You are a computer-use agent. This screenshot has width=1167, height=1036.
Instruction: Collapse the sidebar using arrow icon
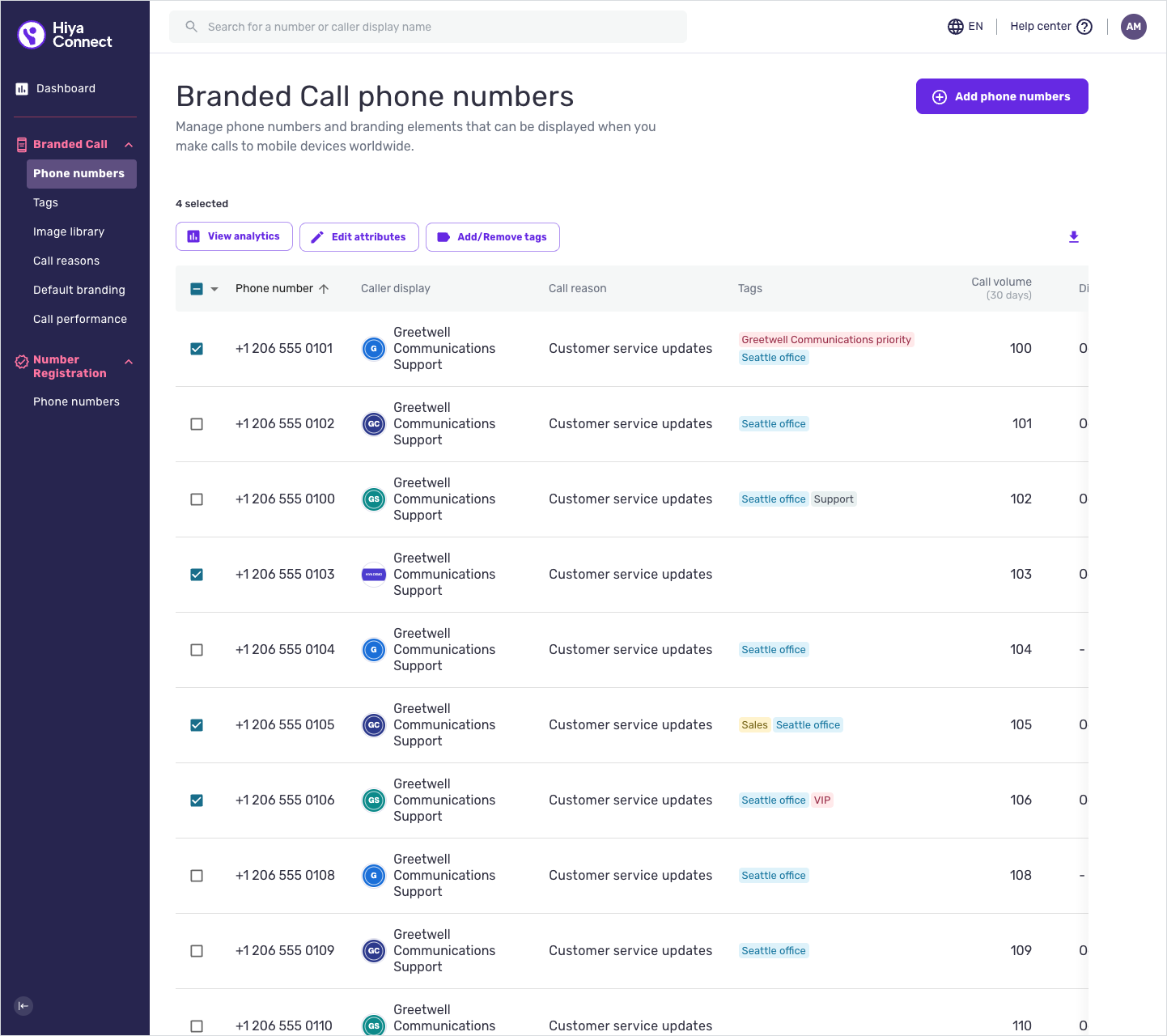point(23,1006)
